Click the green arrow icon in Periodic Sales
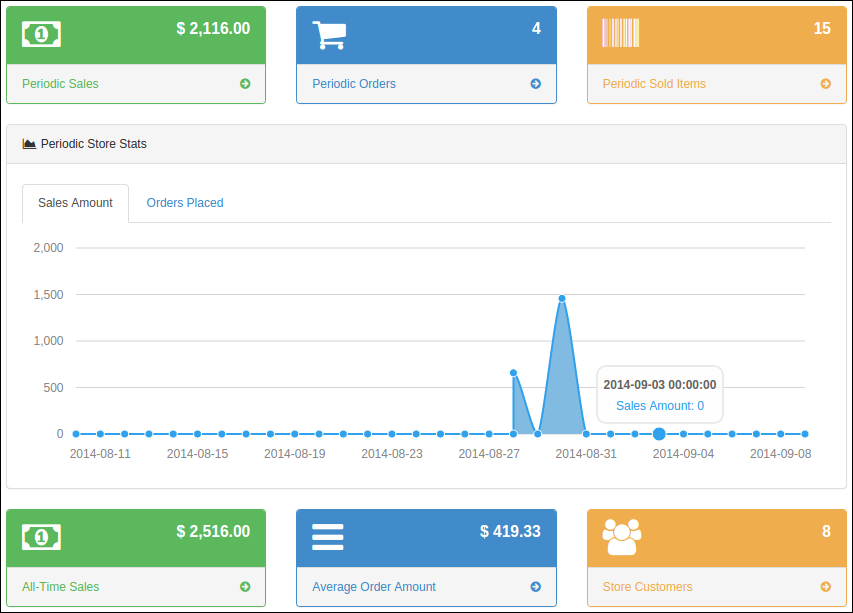The height and width of the screenshot is (613, 853). (x=245, y=84)
